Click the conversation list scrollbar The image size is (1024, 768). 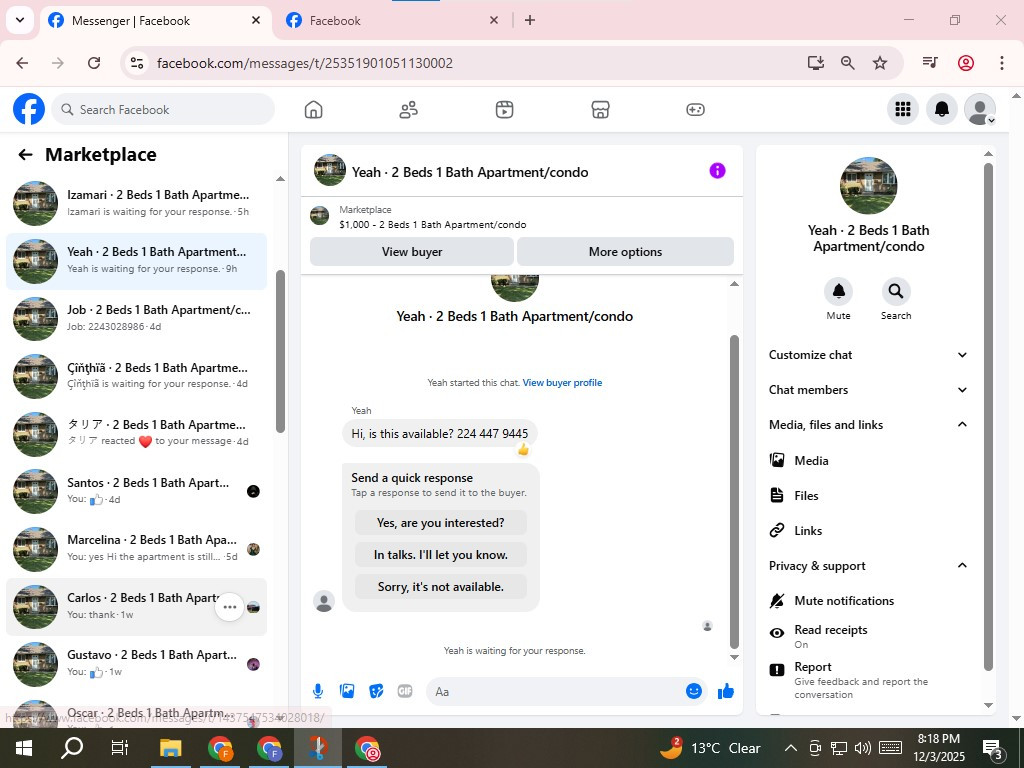(280, 351)
